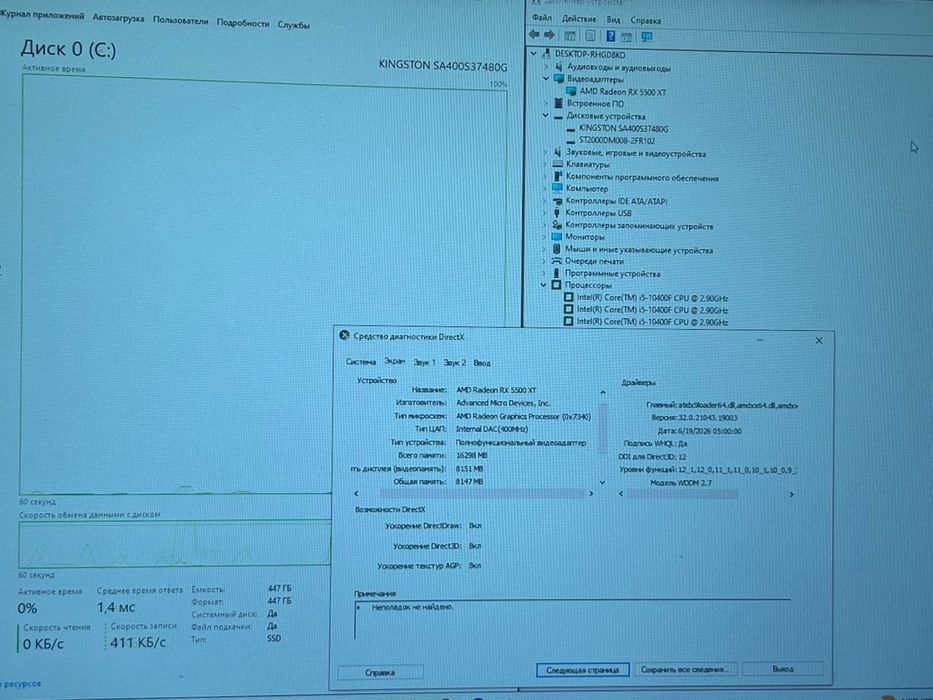The width and height of the screenshot is (933, 700).
Task: Expand the Мониторы node chevron
Action: [544, 237]
